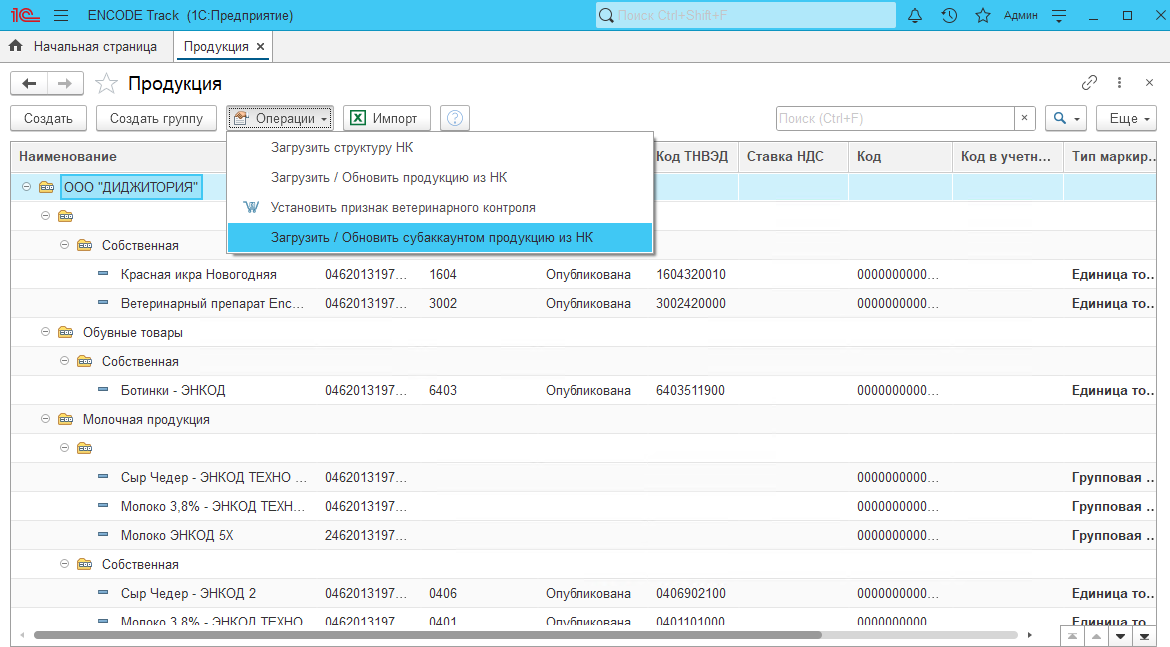Go back with the left arrow

point(29,84)
